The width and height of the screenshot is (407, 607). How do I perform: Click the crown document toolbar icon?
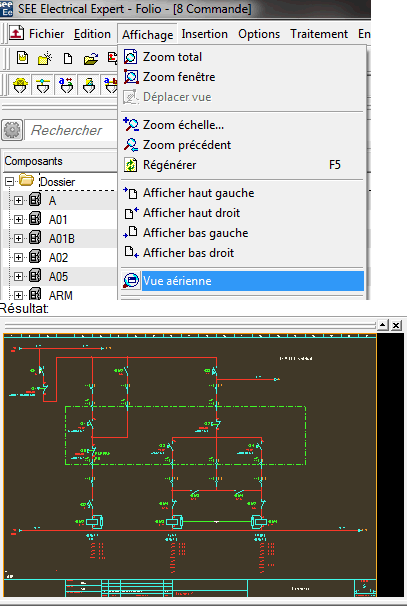pos(22,58)
